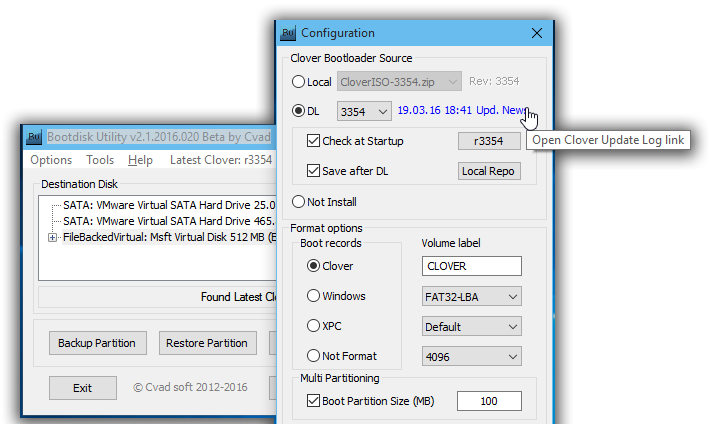Choose Windows boot records option

313,296
